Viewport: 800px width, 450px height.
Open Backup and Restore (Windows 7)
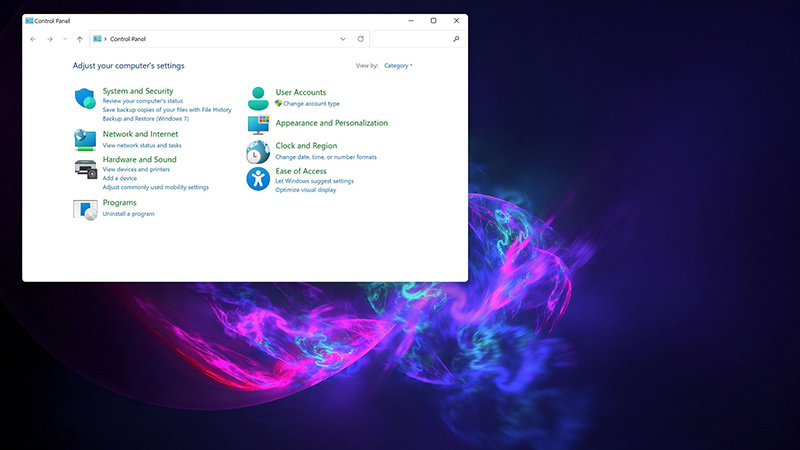[x=145, y=118]
